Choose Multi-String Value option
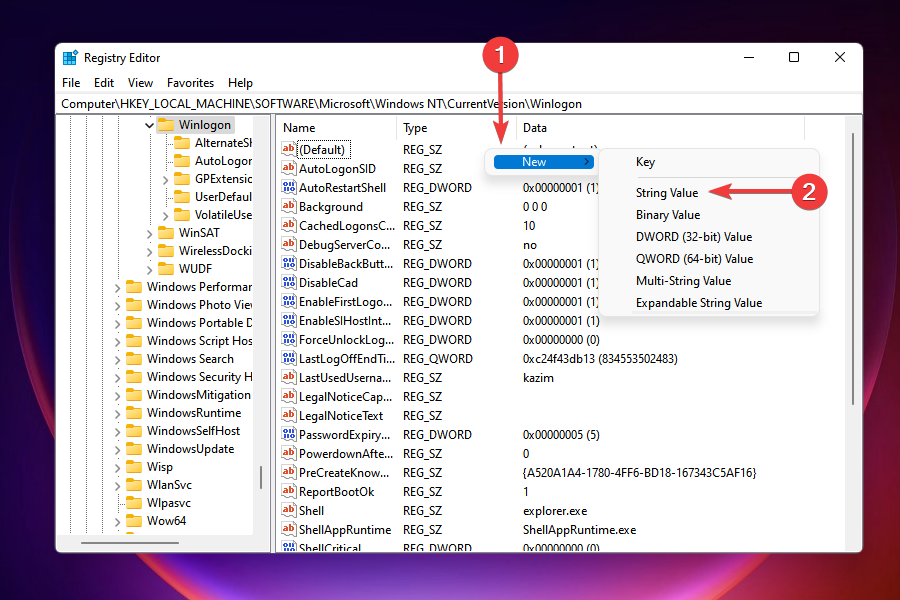The image size is (900, 600). tap(684, 281)
